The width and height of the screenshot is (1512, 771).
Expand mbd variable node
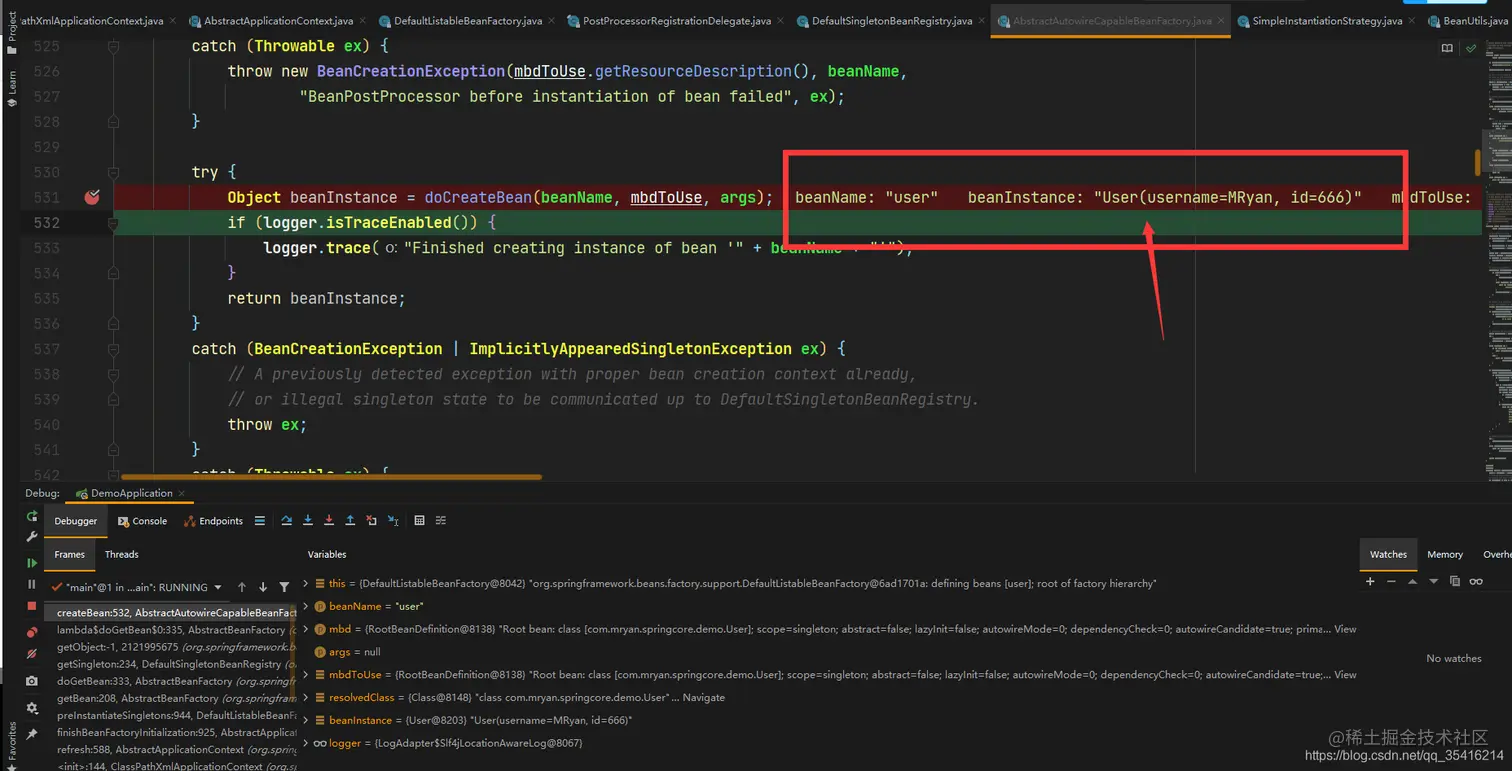click(306, 629)
